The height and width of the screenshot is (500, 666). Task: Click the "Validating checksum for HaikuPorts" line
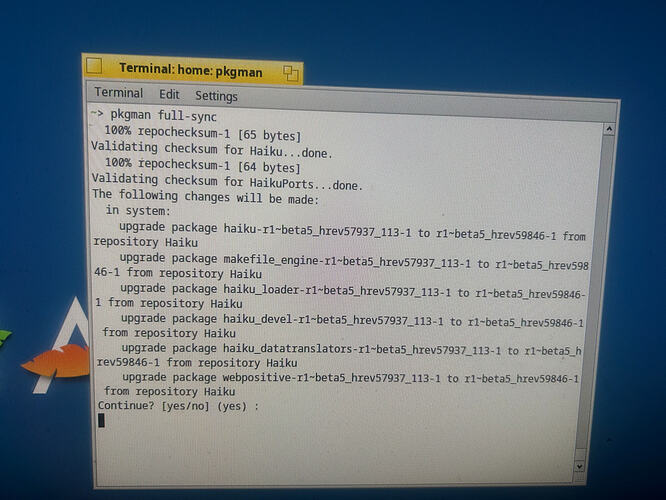tap(228, 182)
